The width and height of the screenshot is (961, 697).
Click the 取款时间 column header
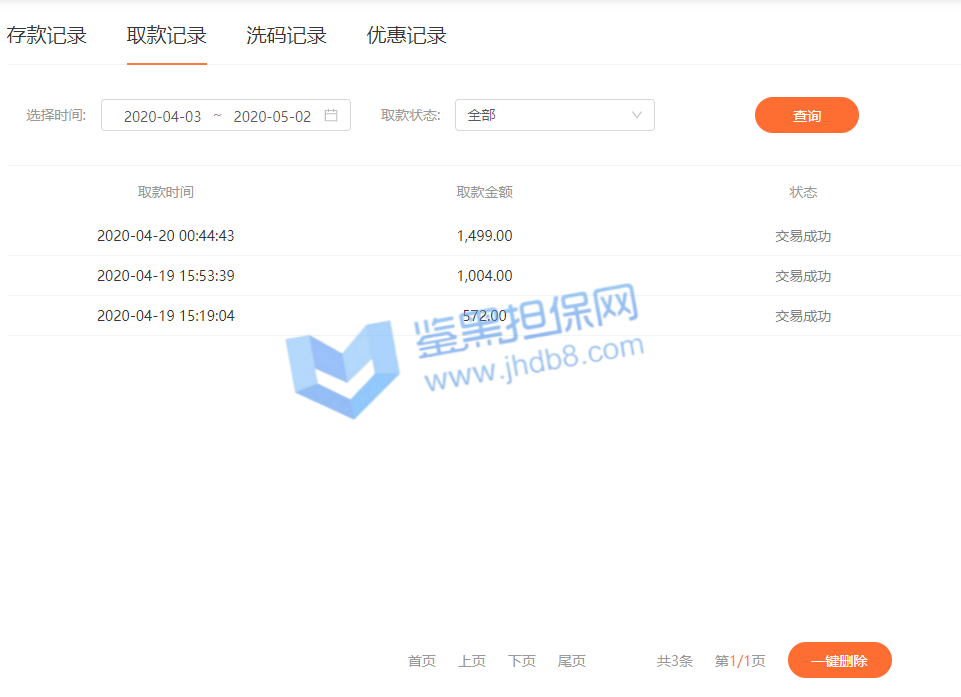[x=166, y=192]
